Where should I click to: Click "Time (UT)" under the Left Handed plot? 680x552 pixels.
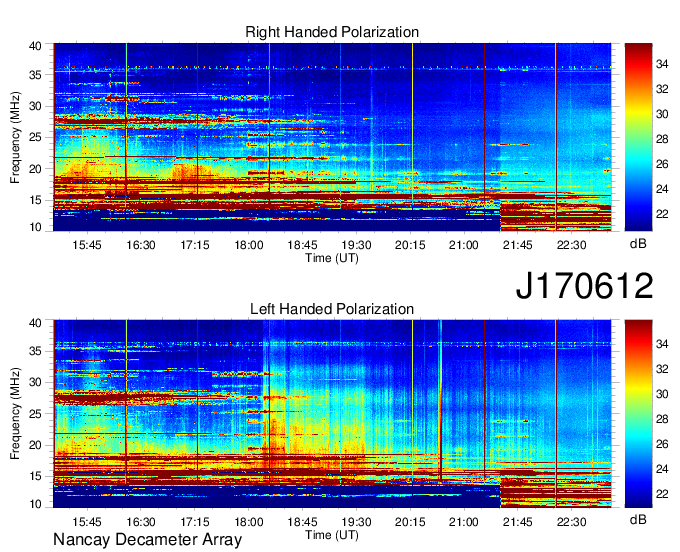332,535
